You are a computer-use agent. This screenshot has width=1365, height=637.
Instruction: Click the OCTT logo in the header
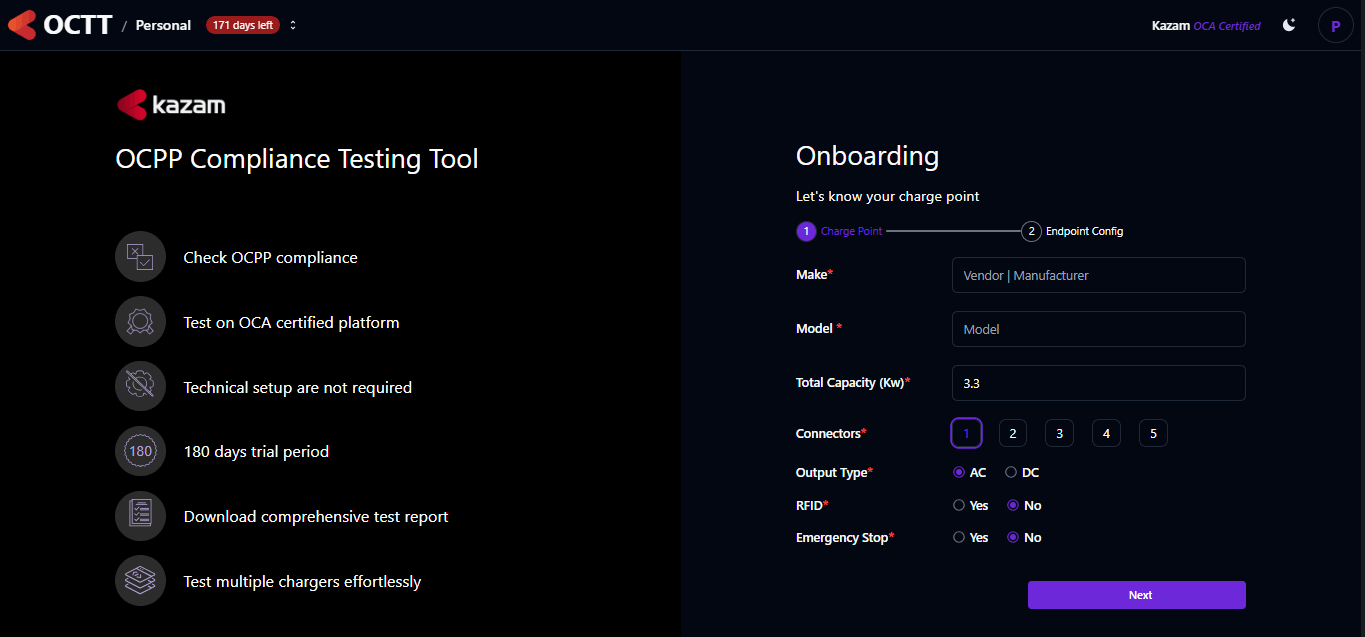pyautogui.click(x=60, y=25)
